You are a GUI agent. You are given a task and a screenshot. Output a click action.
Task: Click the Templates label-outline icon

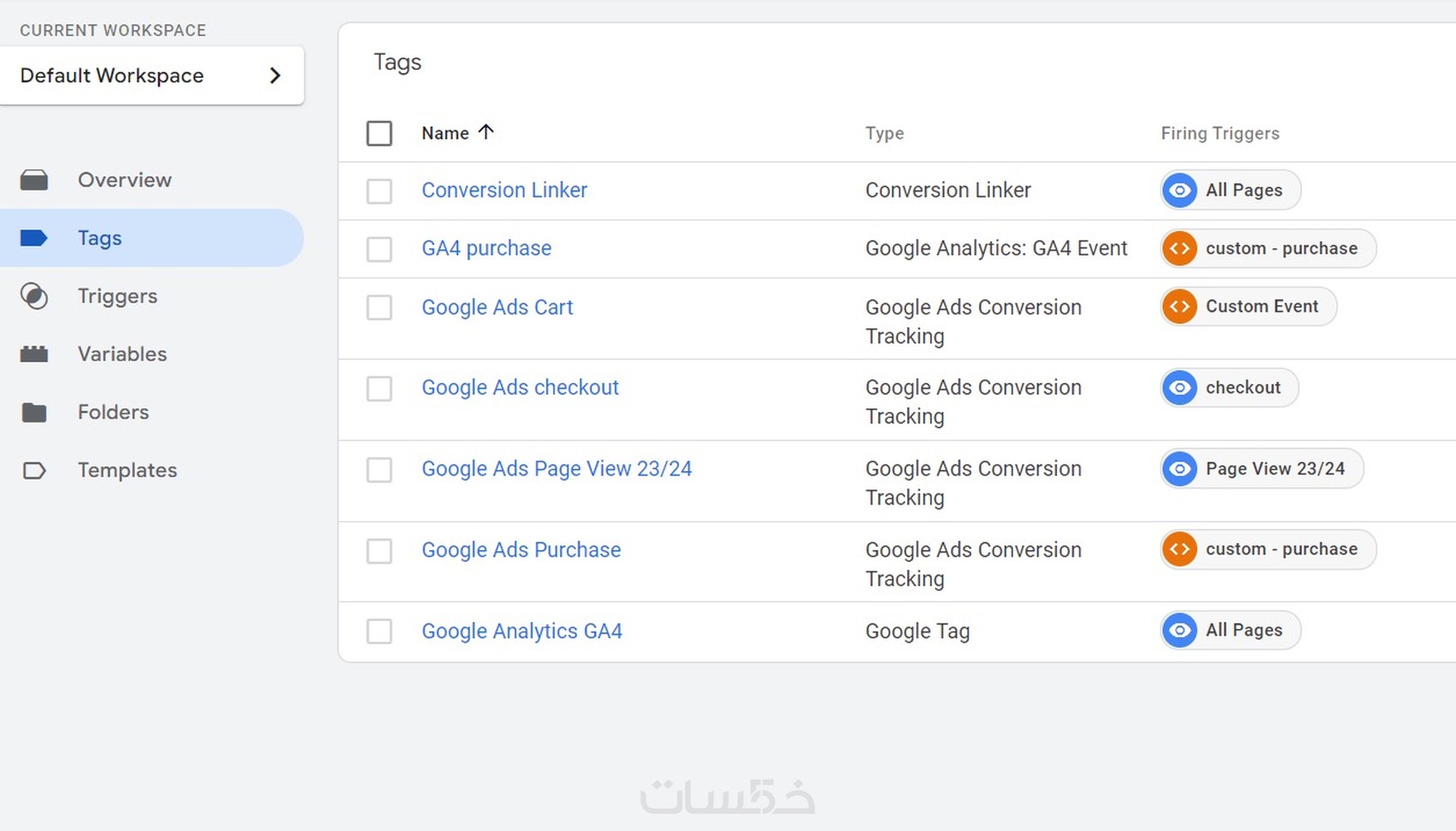34,470
